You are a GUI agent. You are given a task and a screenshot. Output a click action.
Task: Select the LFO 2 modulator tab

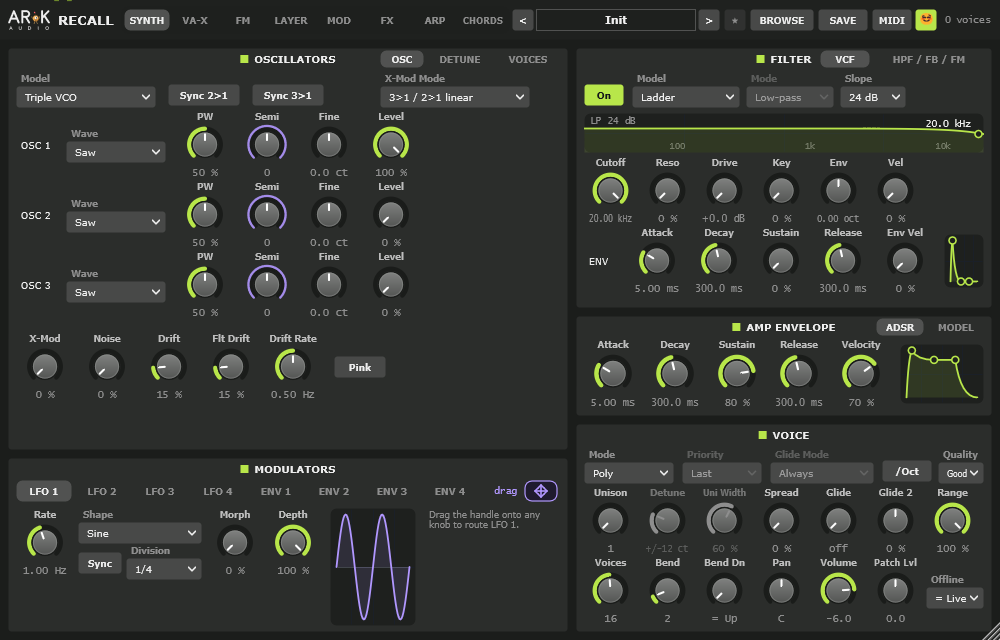101,491
